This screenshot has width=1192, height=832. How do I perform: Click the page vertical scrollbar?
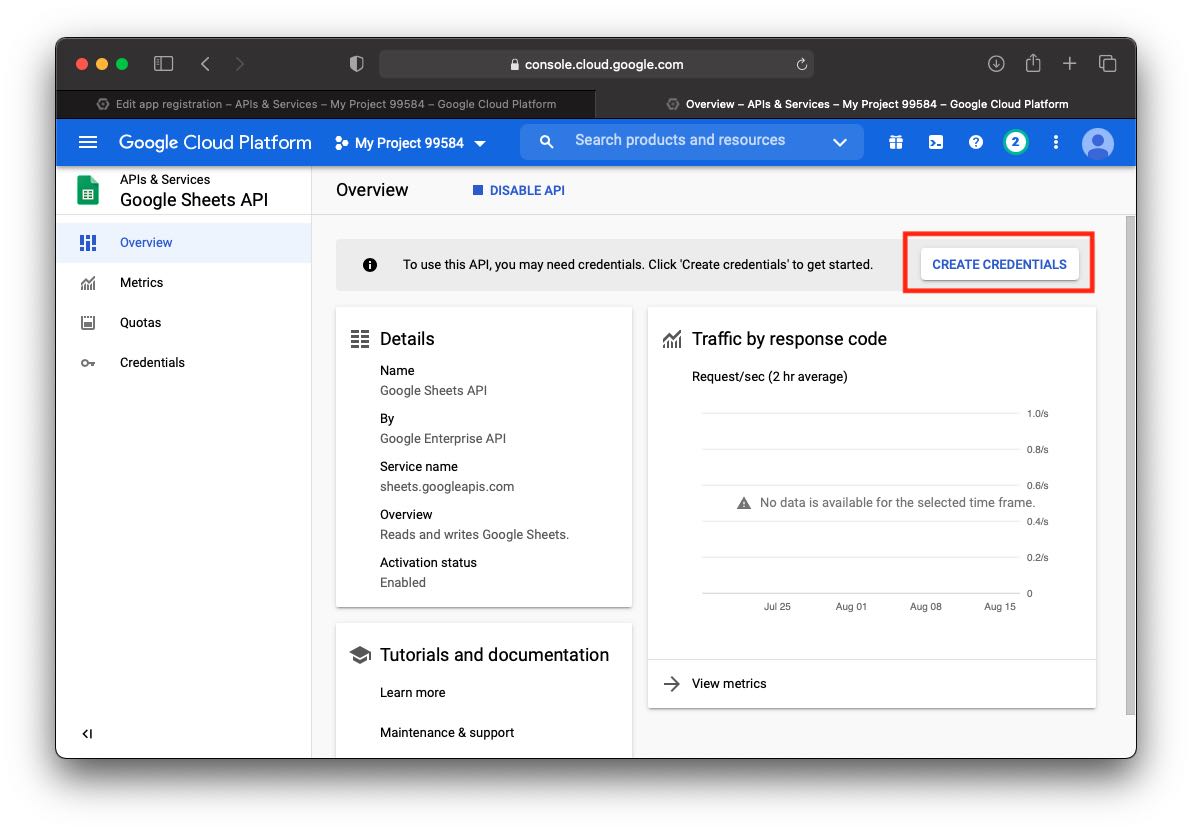click(x=1130, y=465)
